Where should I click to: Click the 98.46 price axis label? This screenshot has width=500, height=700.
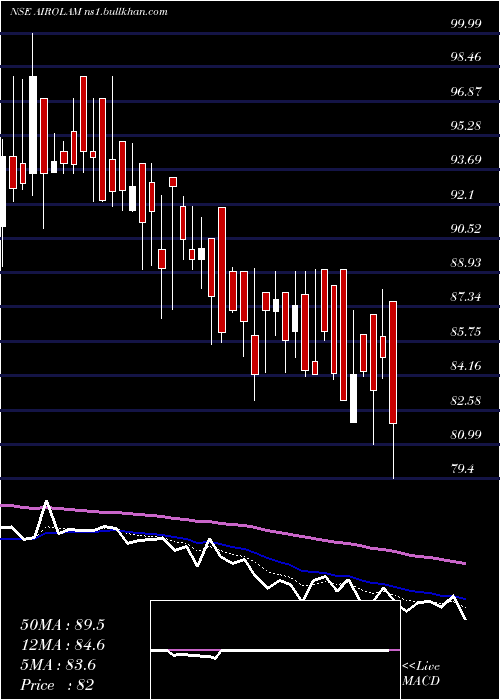(466, 57)
